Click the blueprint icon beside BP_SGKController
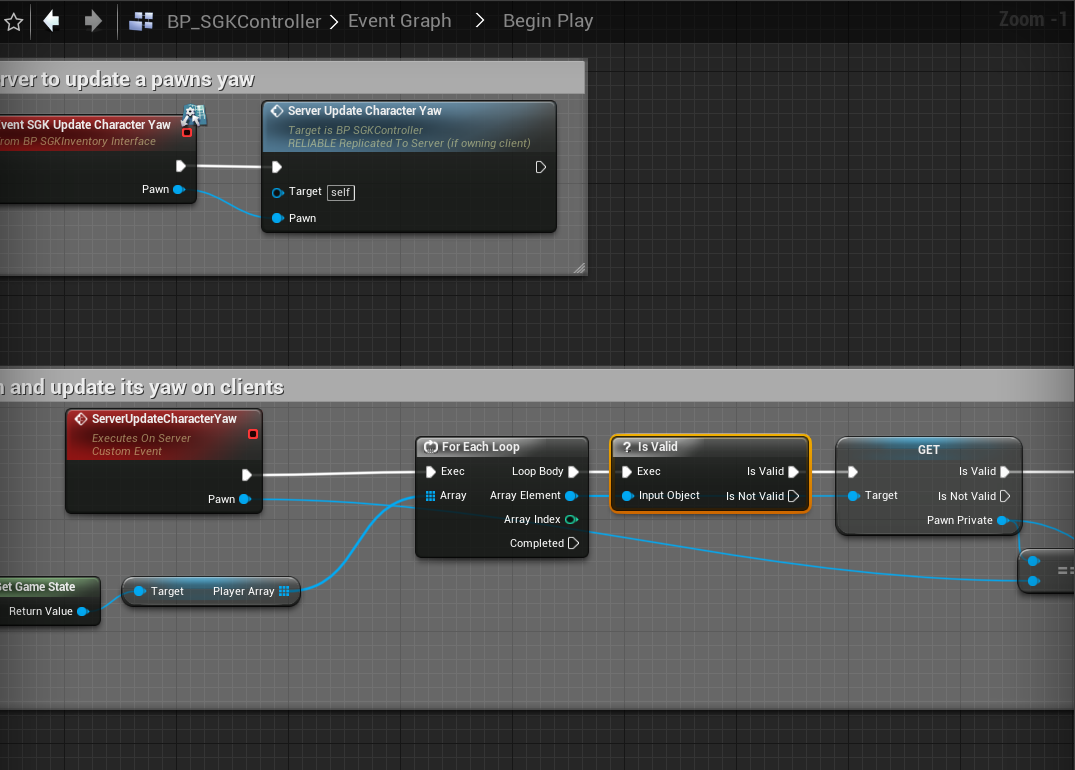 pyautogui.click(x=141, y=21)
